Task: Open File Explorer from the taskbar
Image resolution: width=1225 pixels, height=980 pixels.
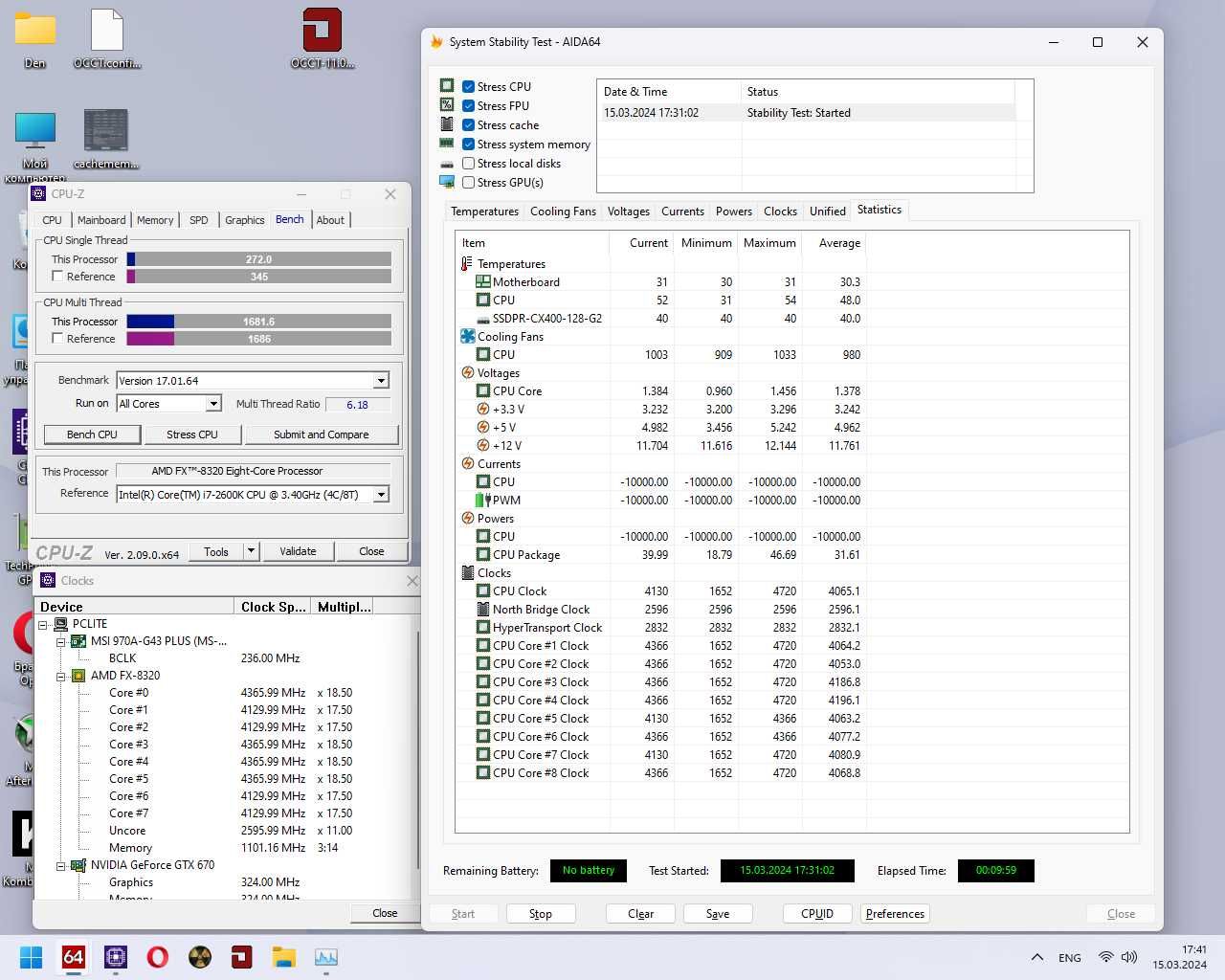Action: click(x=283, y=957)
